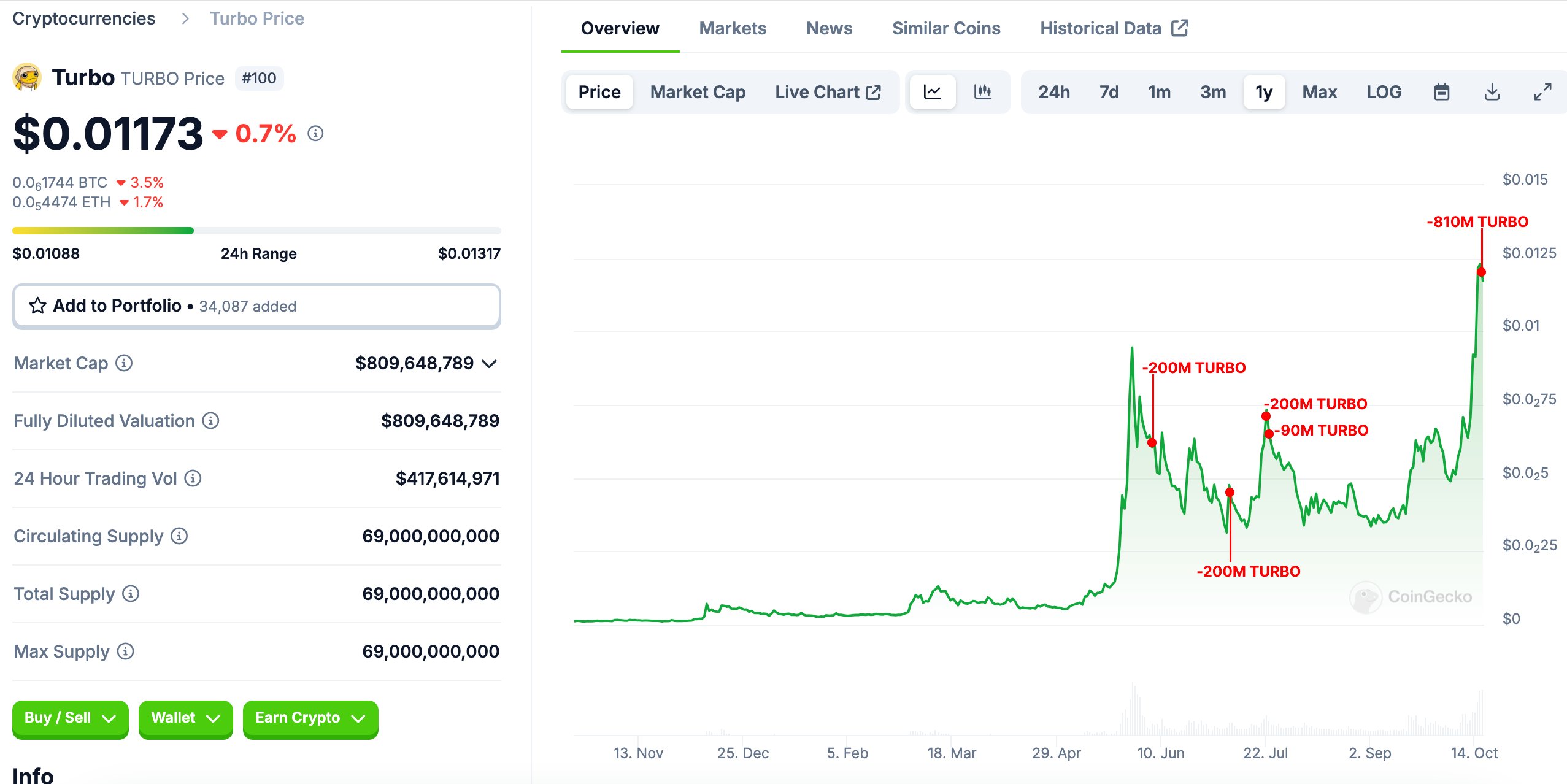Open the Markets tab
1567x784 pixels.
[x=733, y=28]
